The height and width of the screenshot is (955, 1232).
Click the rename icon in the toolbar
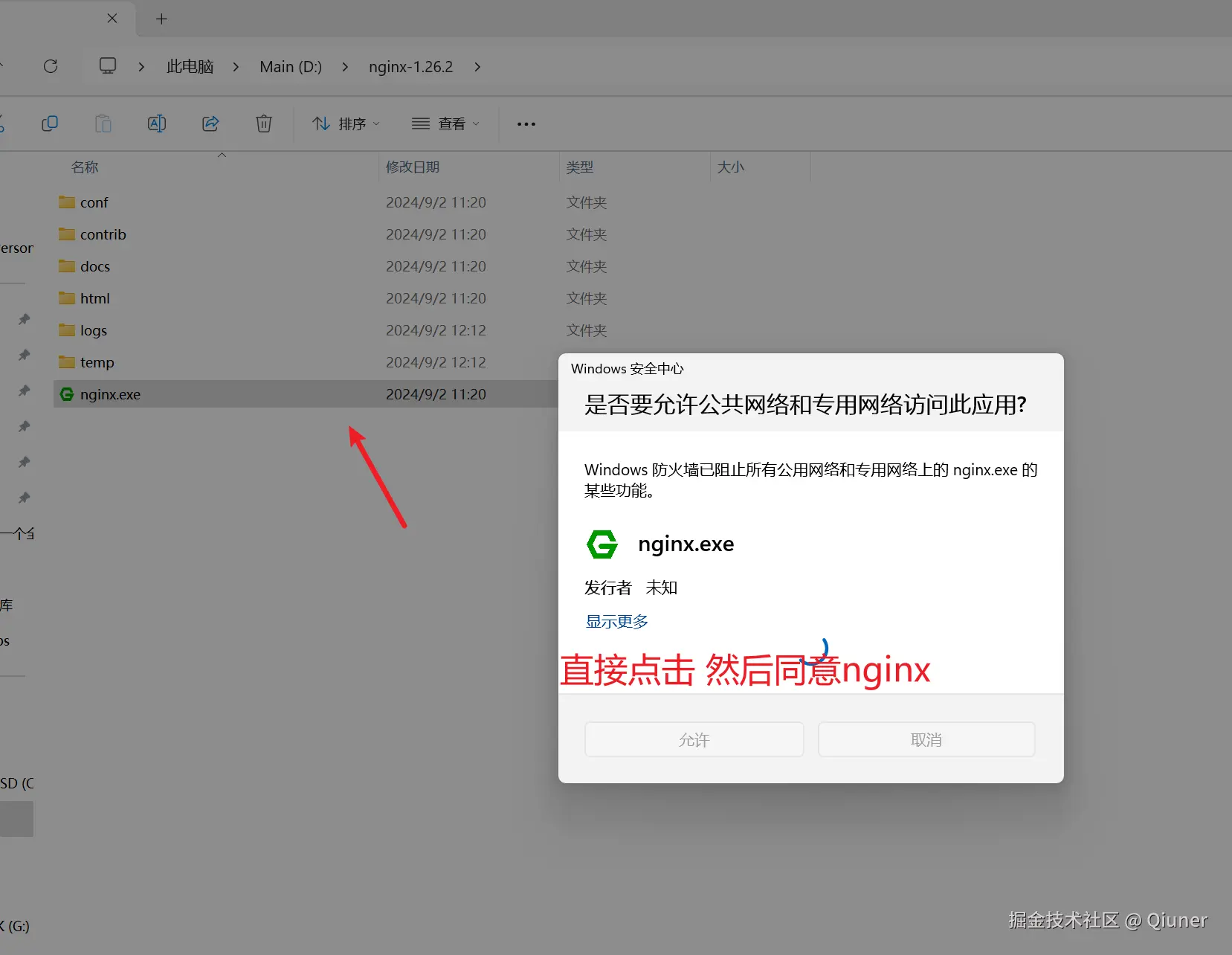[x=157, y=123]
